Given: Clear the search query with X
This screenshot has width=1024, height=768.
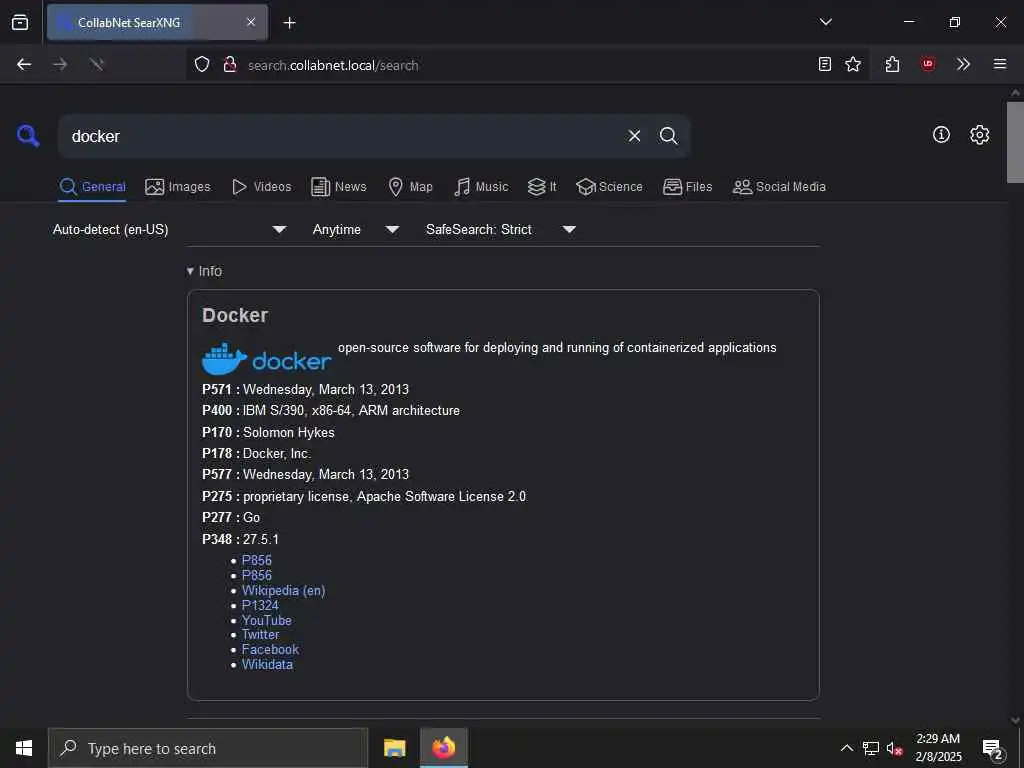Looking at the screenshot, I should click(634, 136).
